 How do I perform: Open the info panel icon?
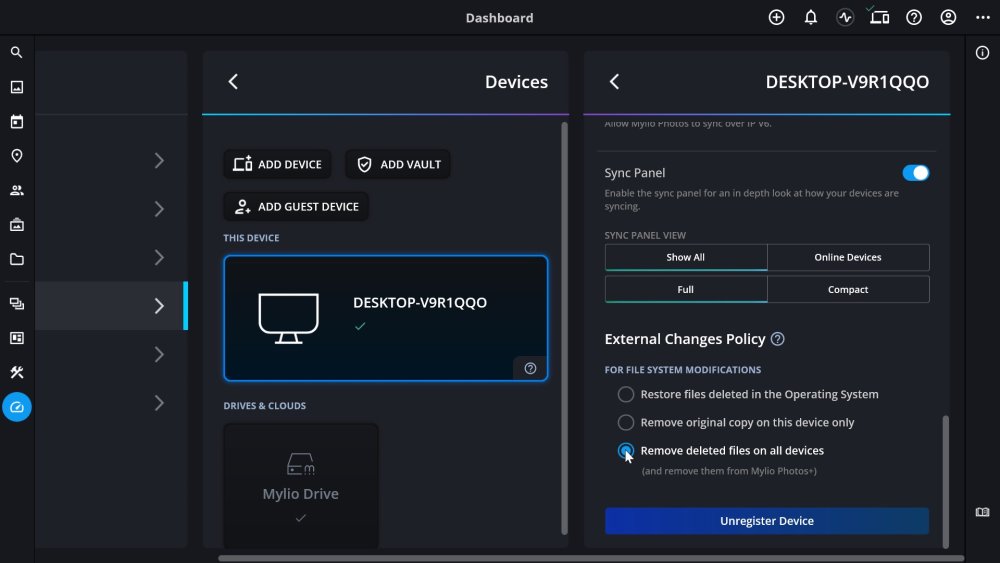982,53
